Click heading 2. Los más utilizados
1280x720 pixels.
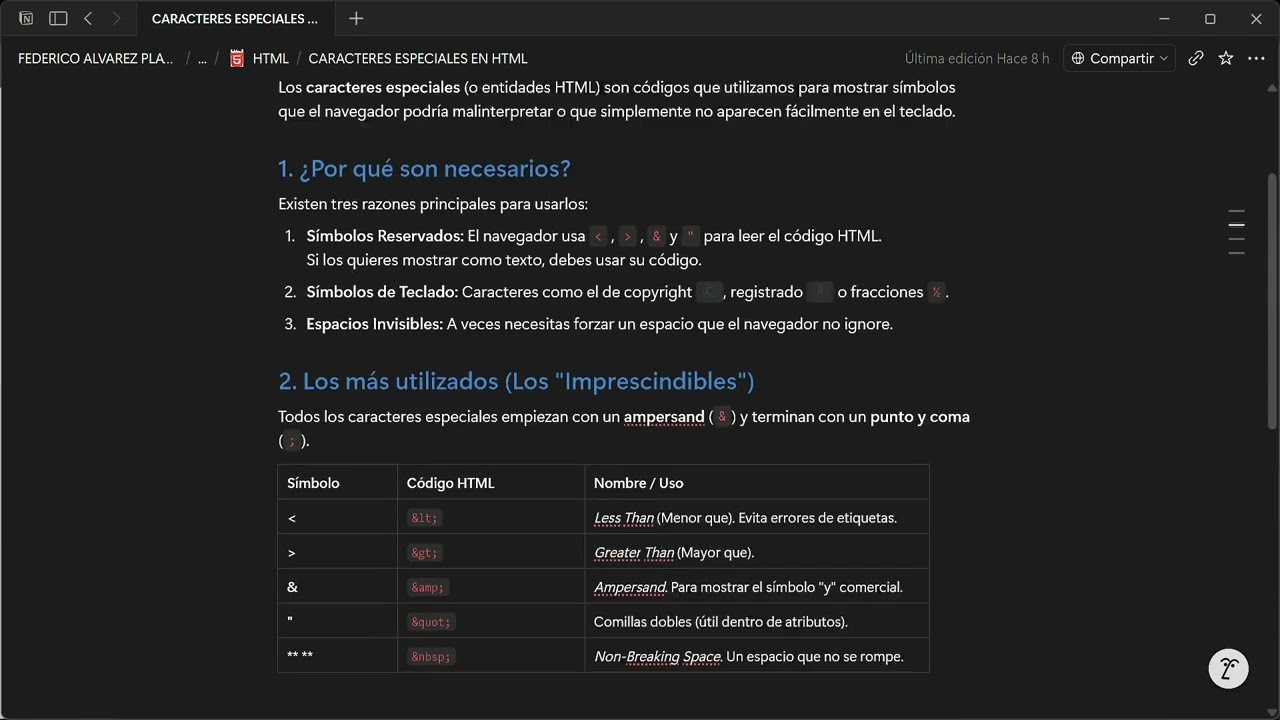(516, 381)
